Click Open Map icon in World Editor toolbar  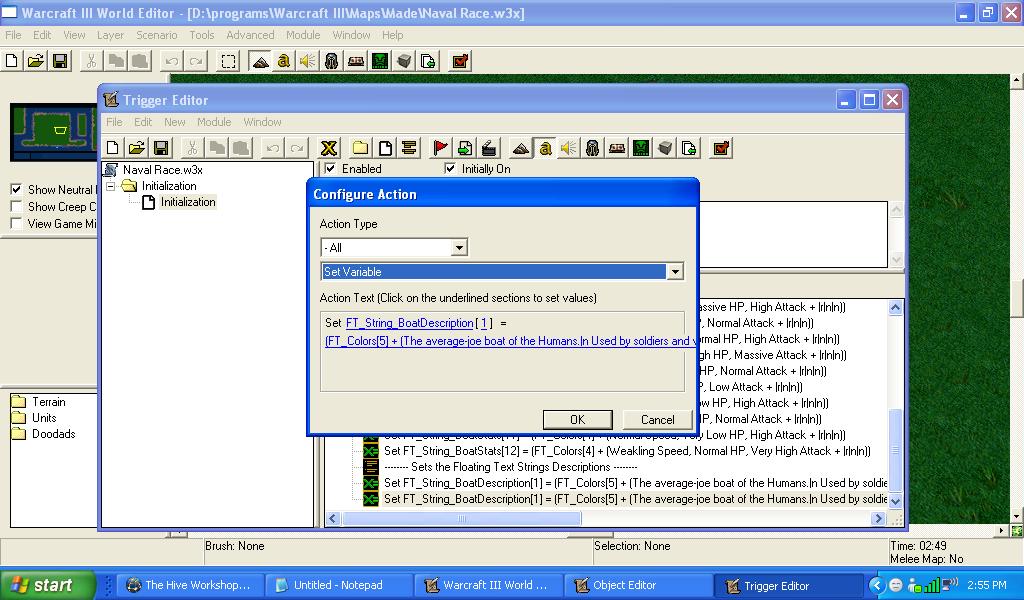coord(35,61)
